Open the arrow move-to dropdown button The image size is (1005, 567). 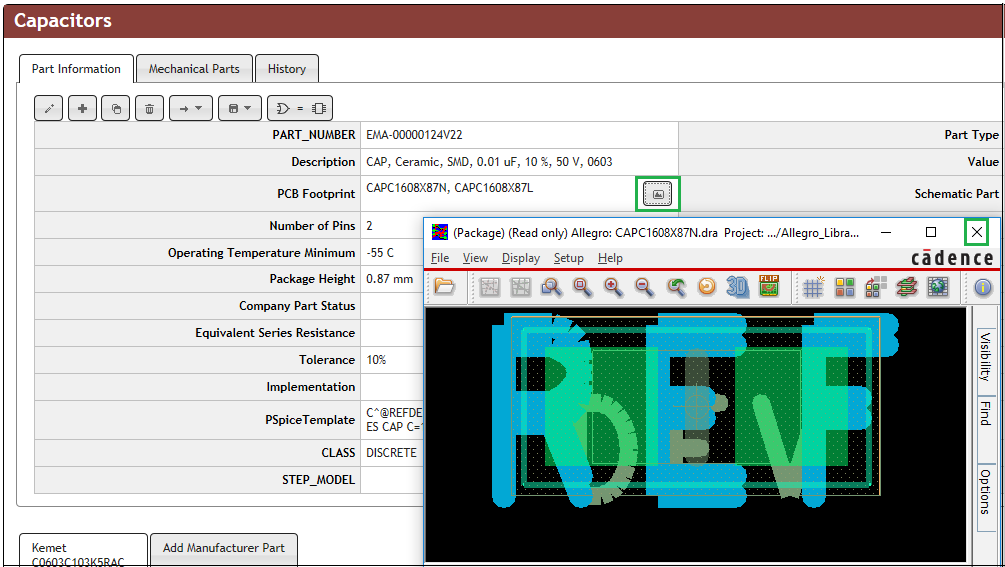click(x=190, y=108)
